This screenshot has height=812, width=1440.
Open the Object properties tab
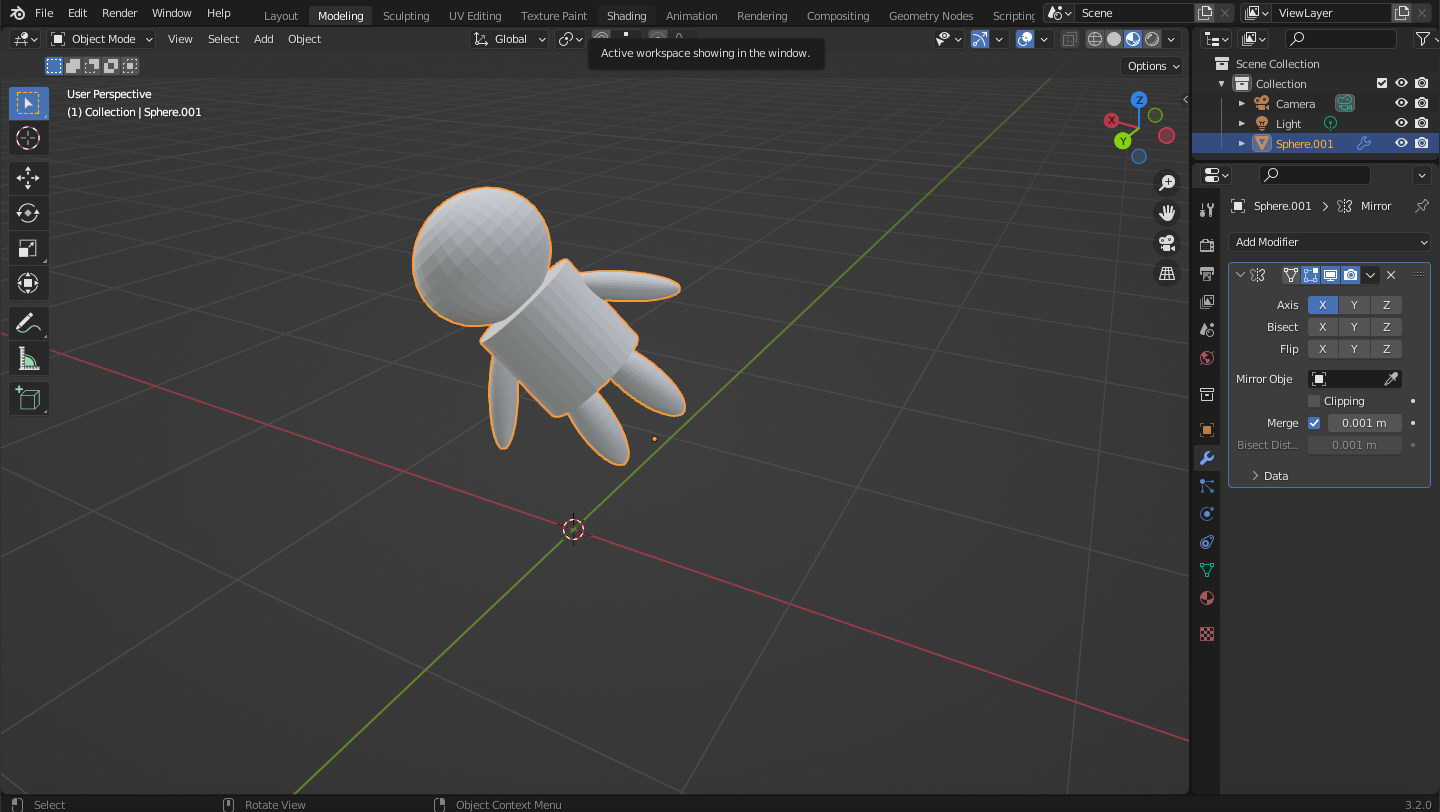coord(1207,430)
